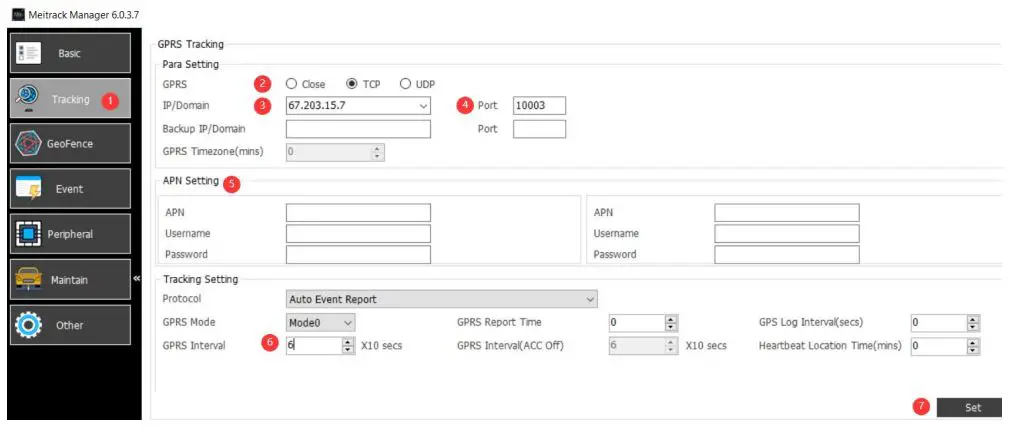Click the GPRS Interval spinner arrows
Viewport: 1015px width, 432px height.
pyautogui.click(x=348, y=346)
